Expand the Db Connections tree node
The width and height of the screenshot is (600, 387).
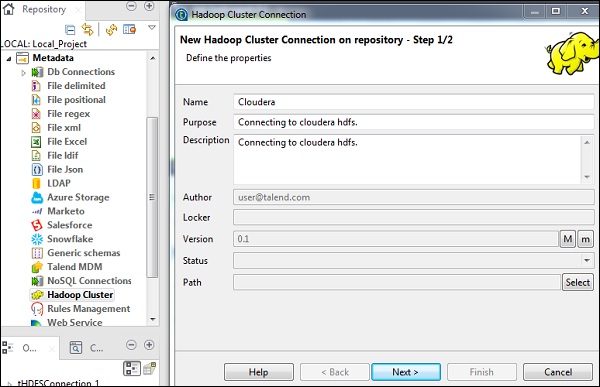click(x=23, y=72)
